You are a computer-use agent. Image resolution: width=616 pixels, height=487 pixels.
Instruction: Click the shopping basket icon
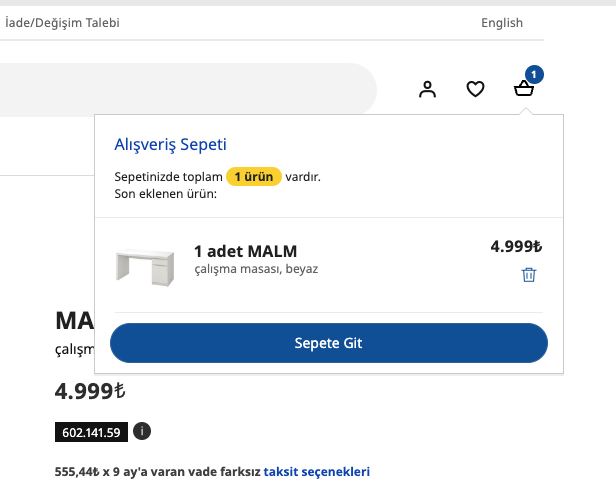point(524,90)
